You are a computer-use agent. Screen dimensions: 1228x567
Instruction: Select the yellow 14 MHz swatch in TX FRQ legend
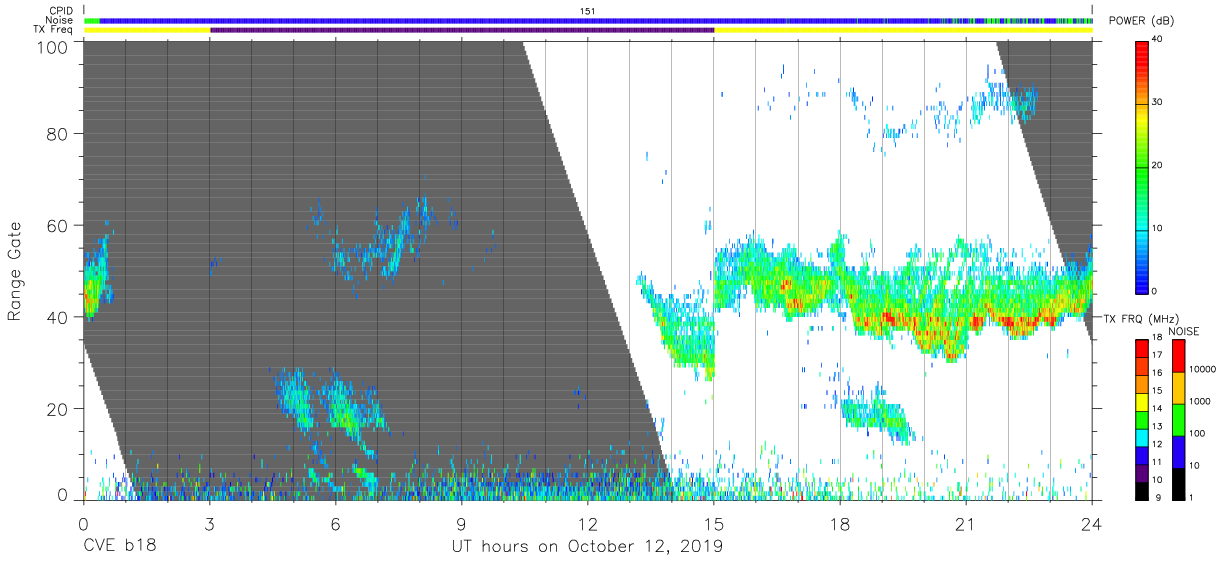tap(1142, 403)
